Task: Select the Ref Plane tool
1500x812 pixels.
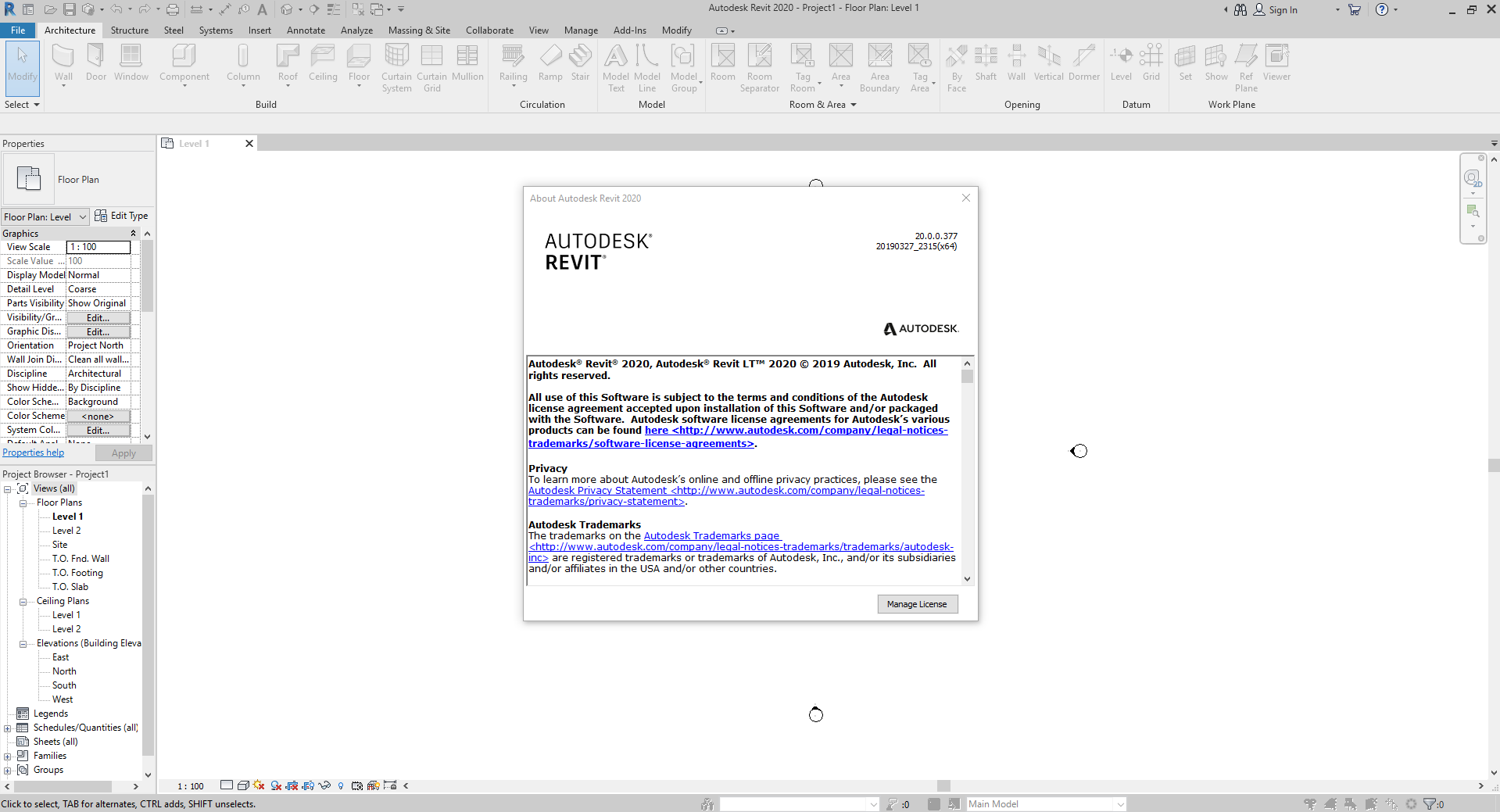Action: [1246, 68]
